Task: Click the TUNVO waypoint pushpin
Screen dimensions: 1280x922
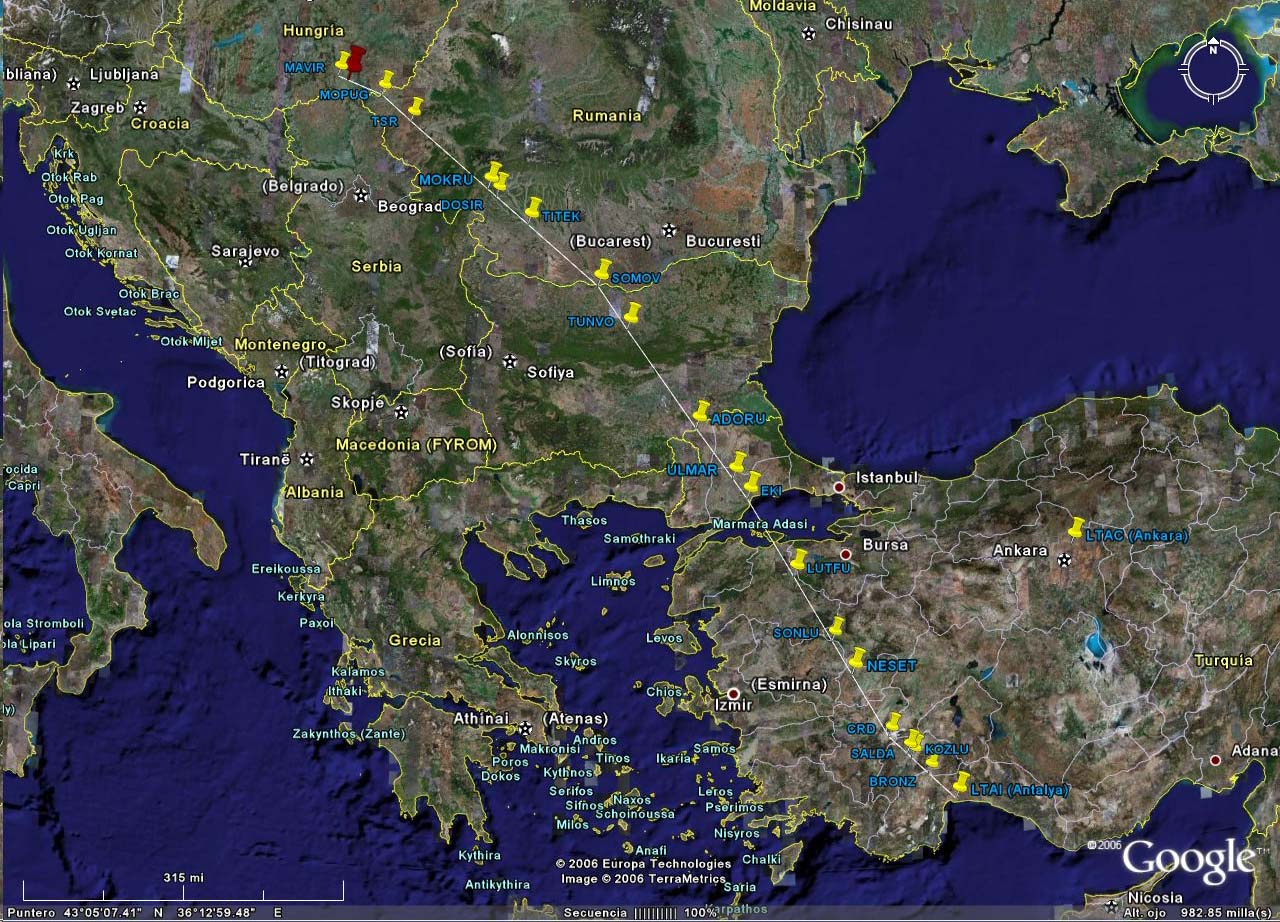Action: coord(631,312)
